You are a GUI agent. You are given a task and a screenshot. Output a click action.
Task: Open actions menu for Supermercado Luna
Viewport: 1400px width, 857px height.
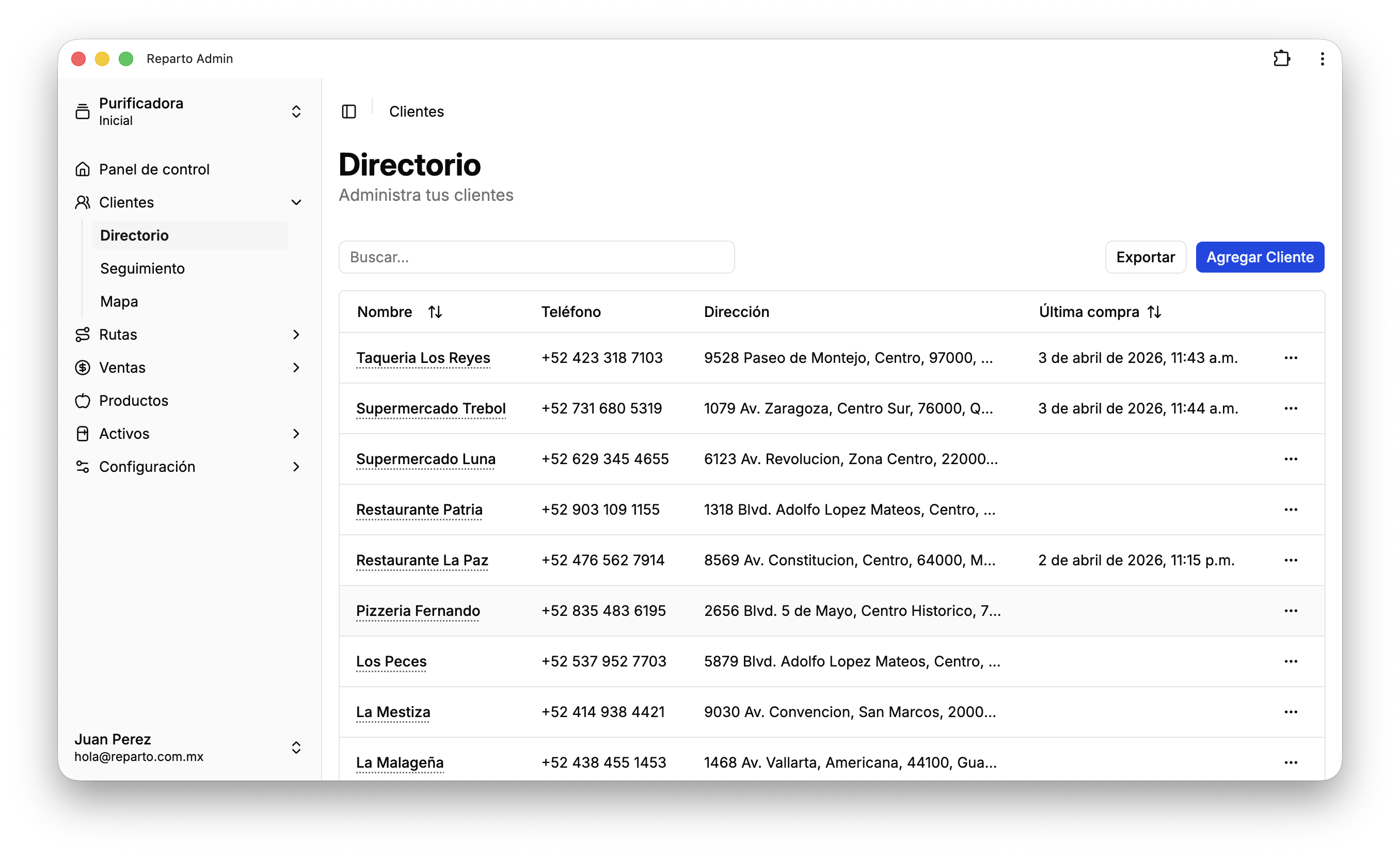click(1291, 459)
